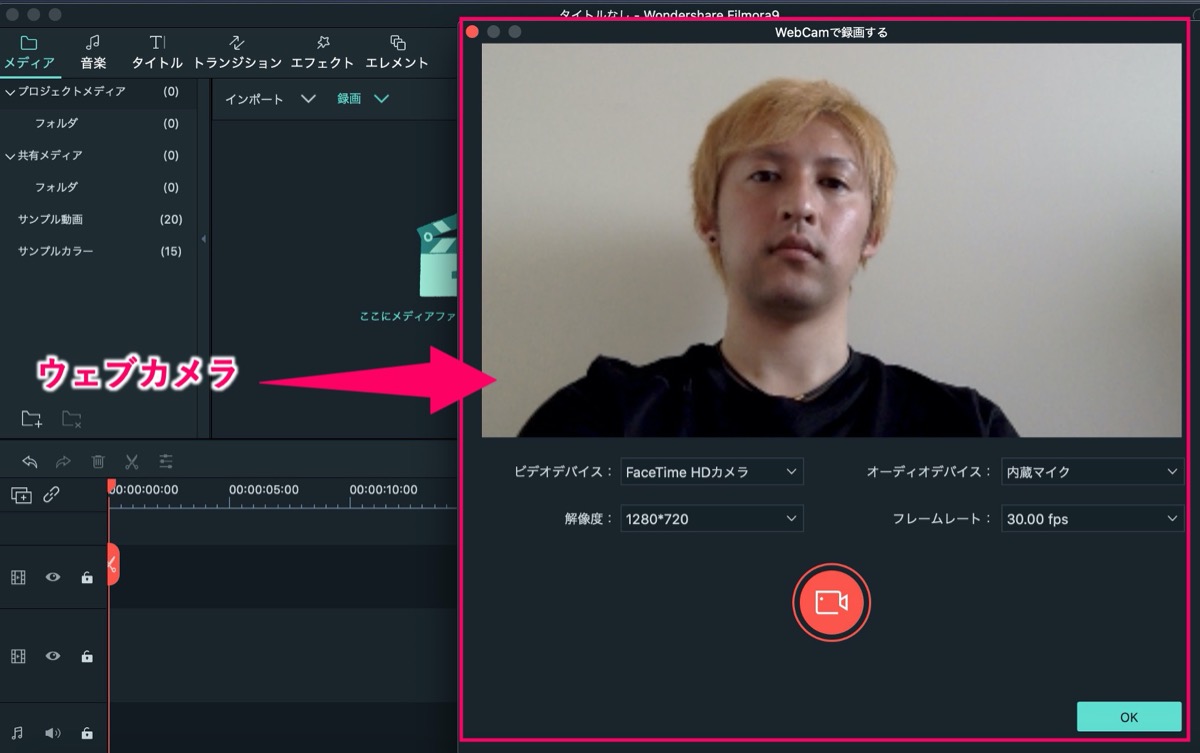
Task: Open the インポート dropdown
Action: [270, 99]
